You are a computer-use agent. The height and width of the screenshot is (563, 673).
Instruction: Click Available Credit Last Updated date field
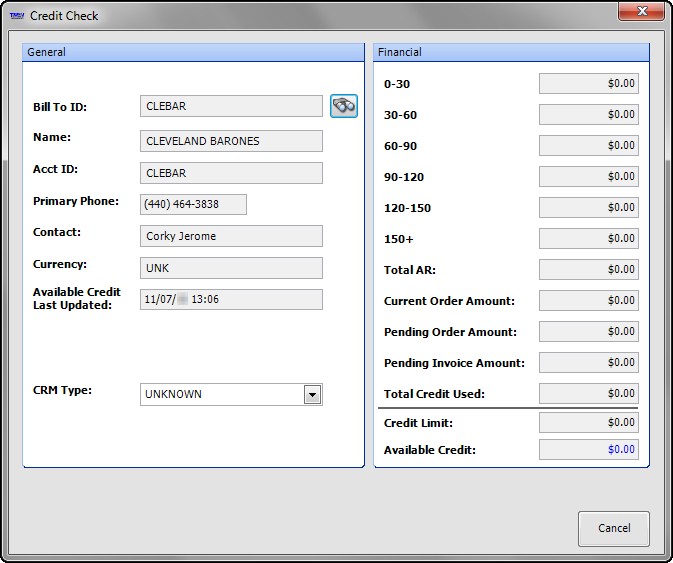coord(231,299)
